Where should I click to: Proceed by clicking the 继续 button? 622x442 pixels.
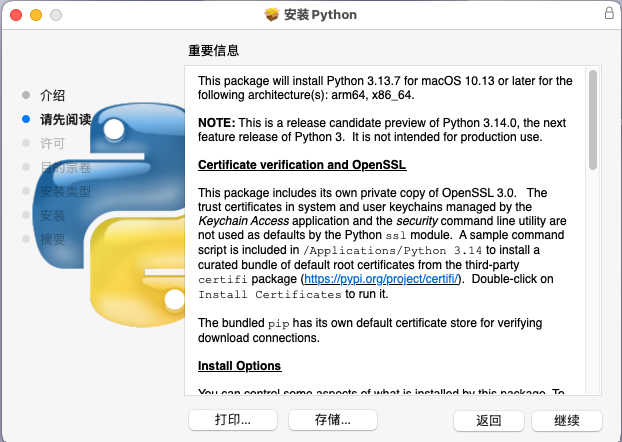click(x=567, y=419)
